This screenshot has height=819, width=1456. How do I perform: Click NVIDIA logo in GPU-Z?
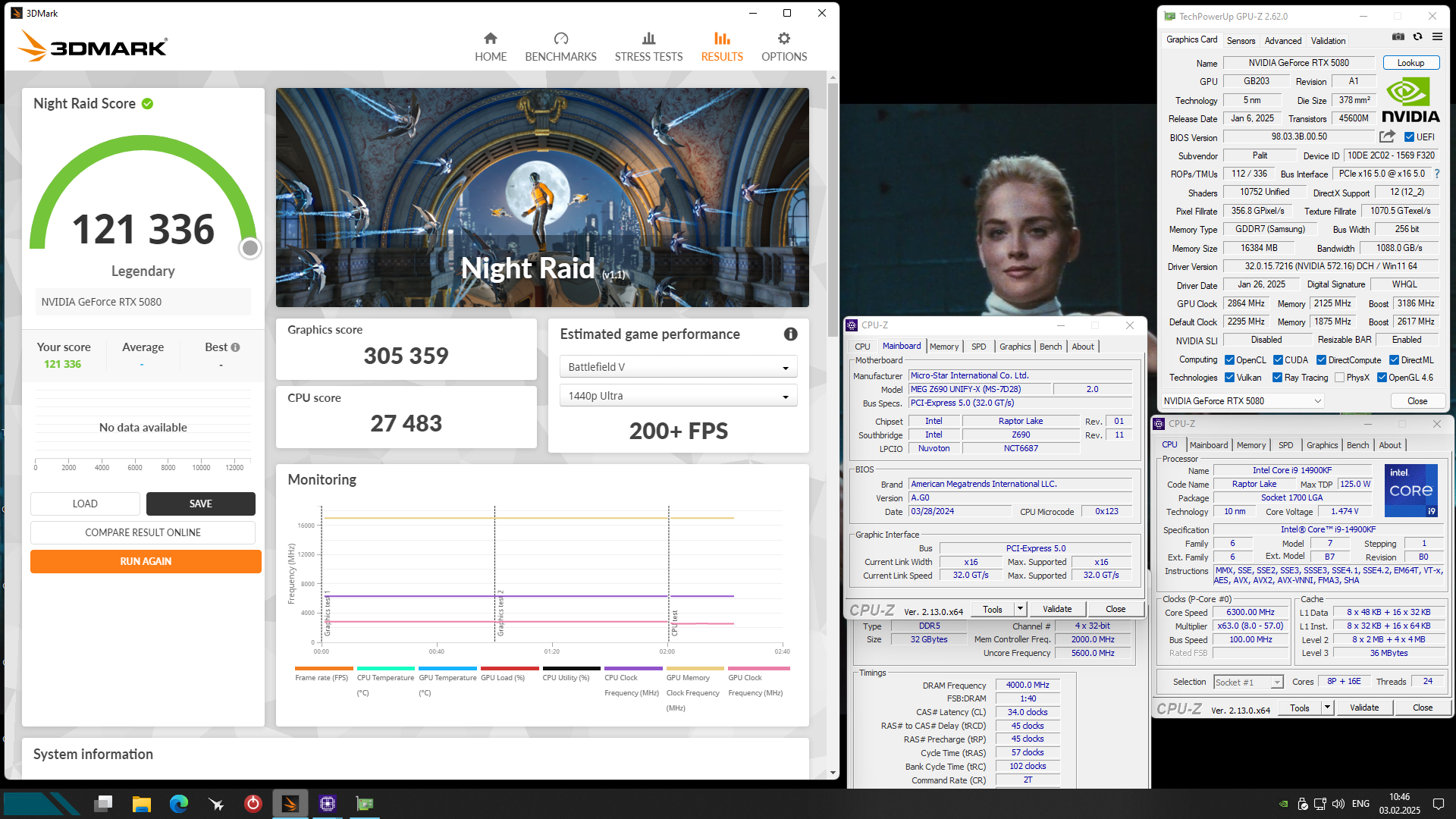point(1410,100)
